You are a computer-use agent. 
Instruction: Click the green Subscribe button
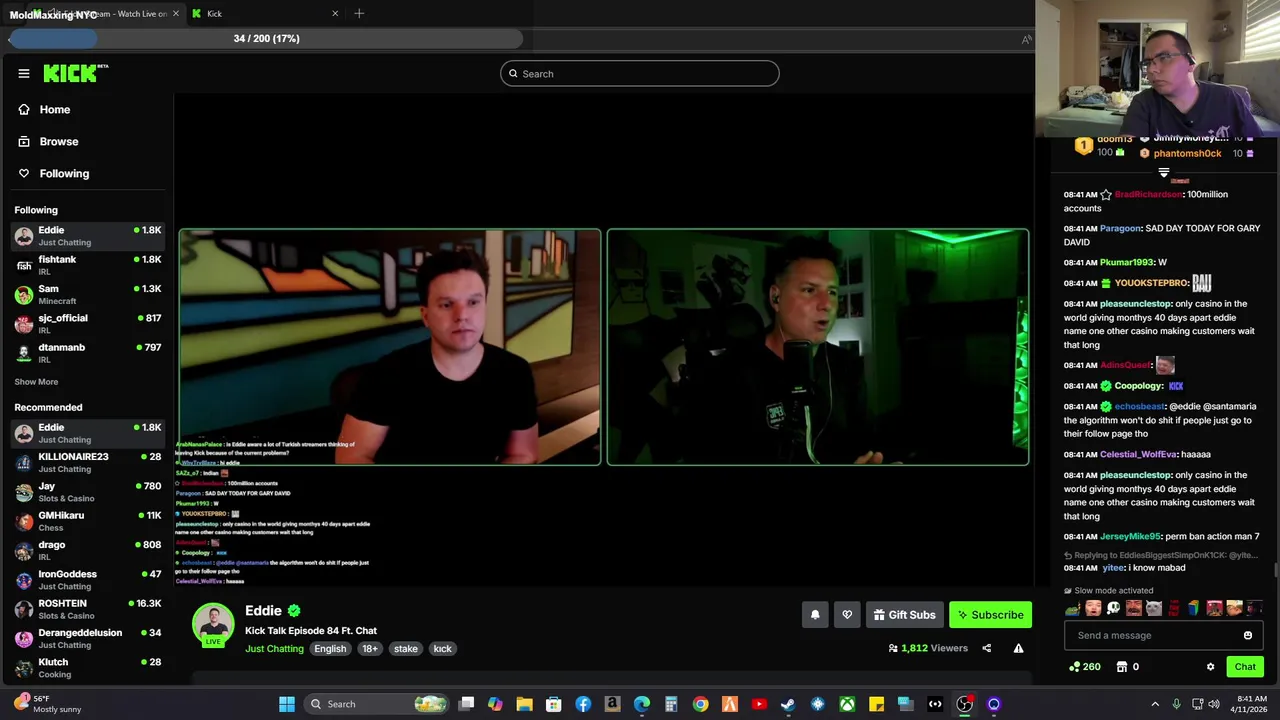click(x=990, y=615)
